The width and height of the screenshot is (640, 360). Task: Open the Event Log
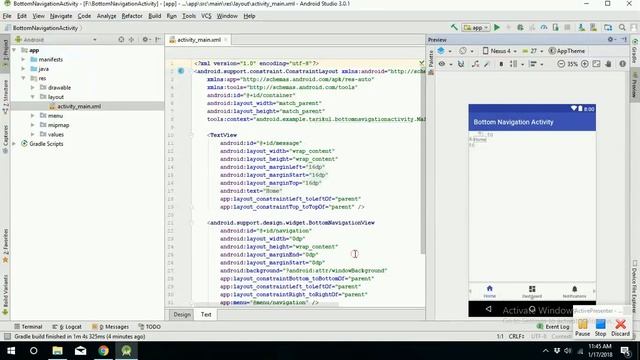(x=553, y=327)
